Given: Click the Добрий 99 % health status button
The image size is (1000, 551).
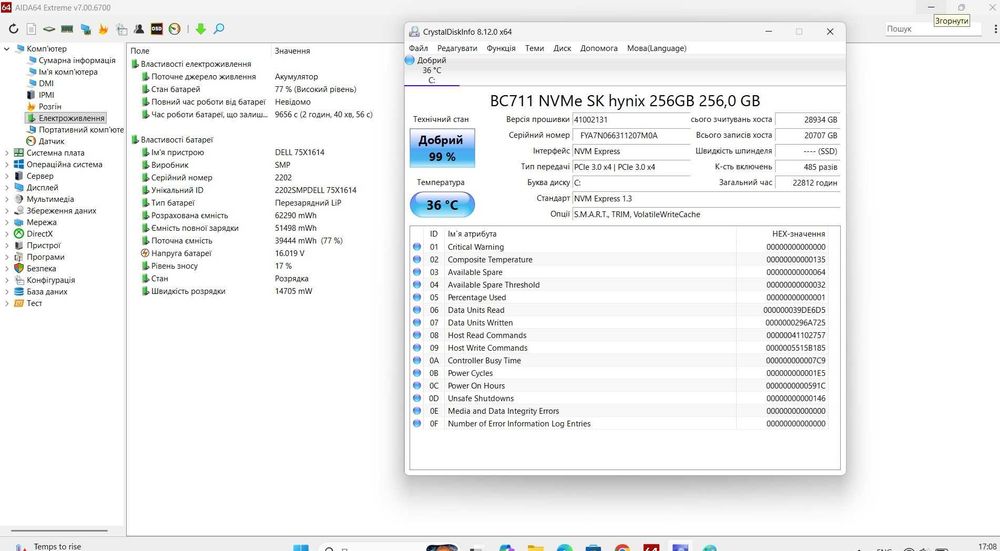Looking at the screenshot, I should click(x=442, y=149).
